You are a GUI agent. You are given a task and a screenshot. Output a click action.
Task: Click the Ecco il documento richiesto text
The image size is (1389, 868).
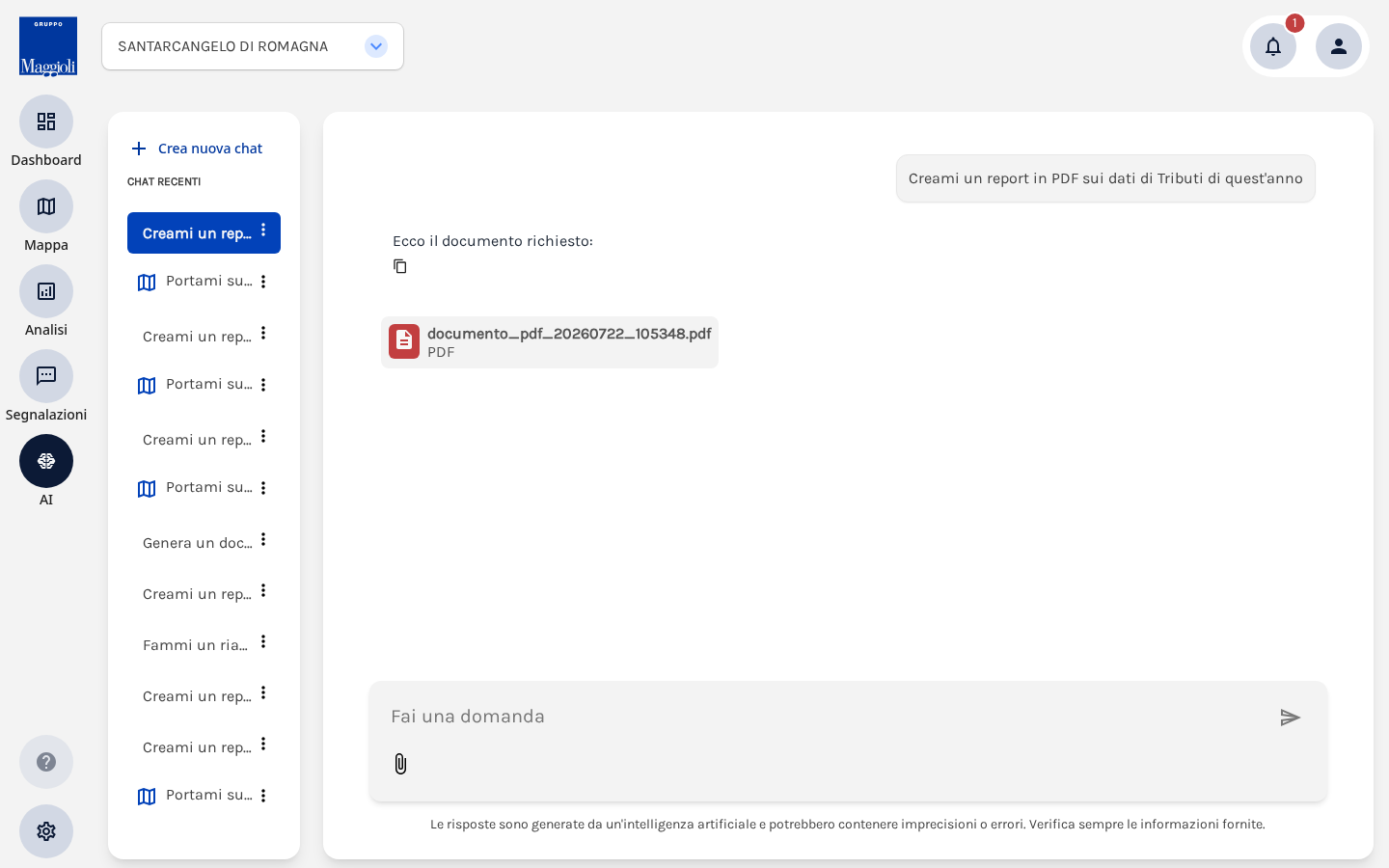(x=493, y=241)
